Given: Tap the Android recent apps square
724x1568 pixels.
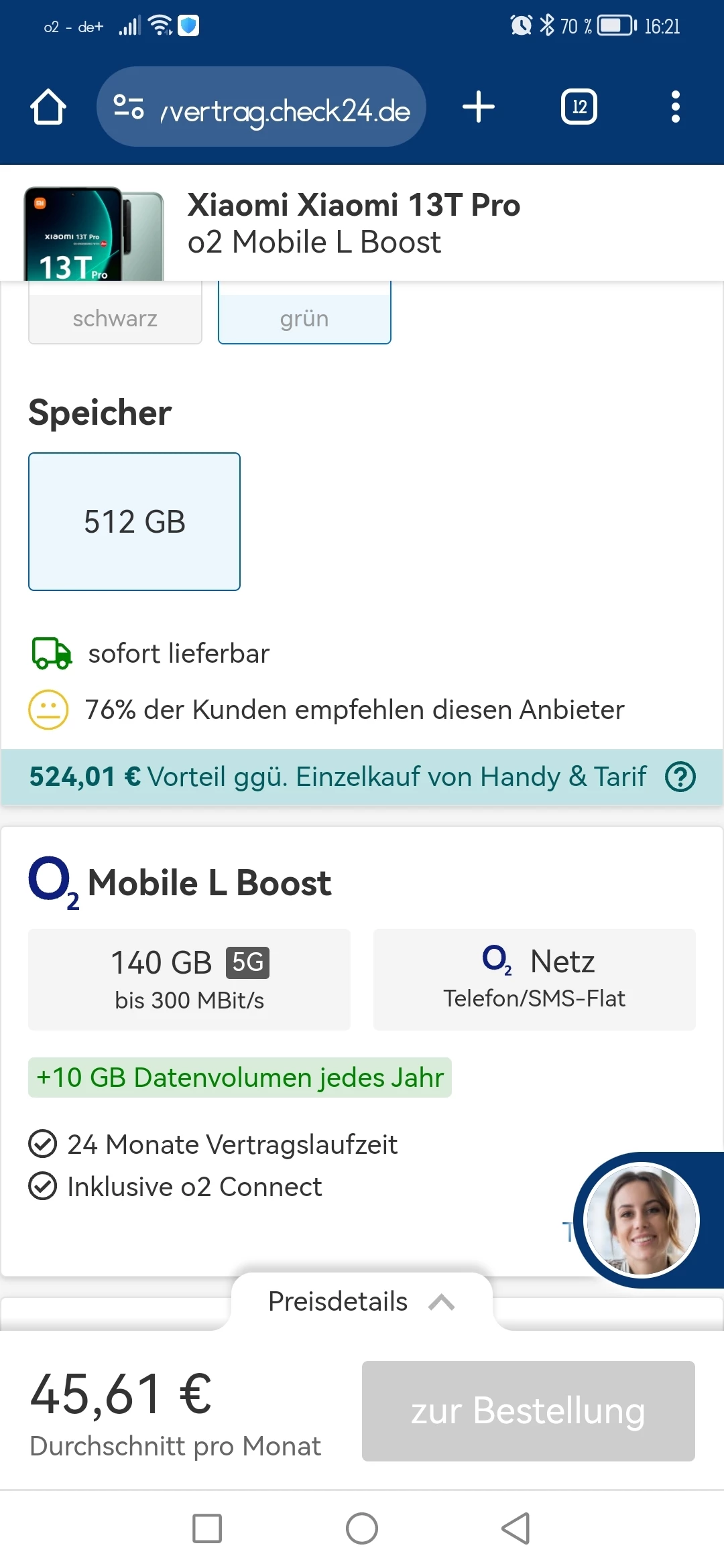Looking at the screenshot, I should click(207, 1528).
